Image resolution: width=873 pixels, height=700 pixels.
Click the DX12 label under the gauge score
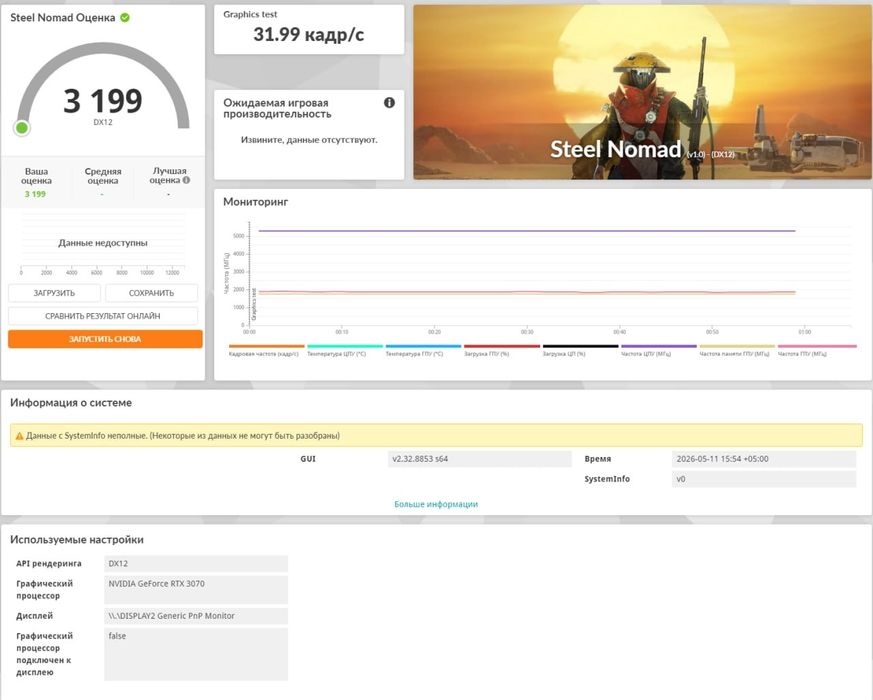(x=103, y=122)
